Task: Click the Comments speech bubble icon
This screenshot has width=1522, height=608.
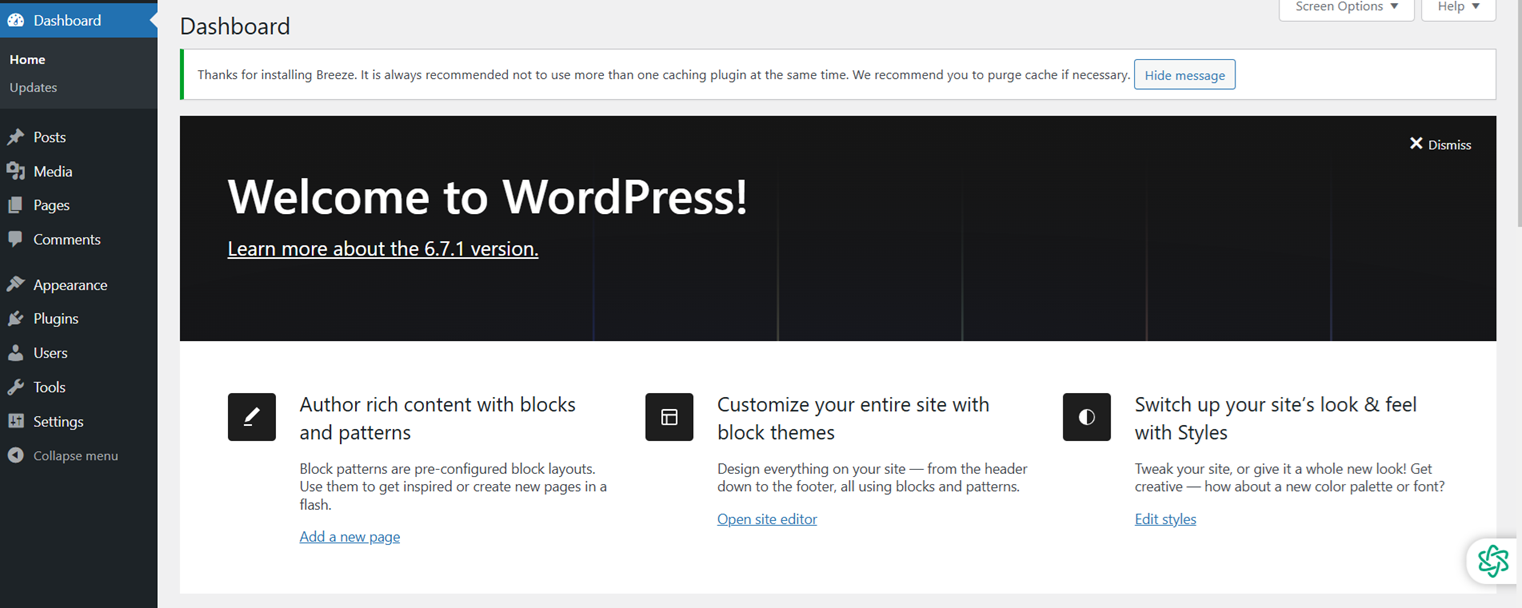Action: pos(16,239)
